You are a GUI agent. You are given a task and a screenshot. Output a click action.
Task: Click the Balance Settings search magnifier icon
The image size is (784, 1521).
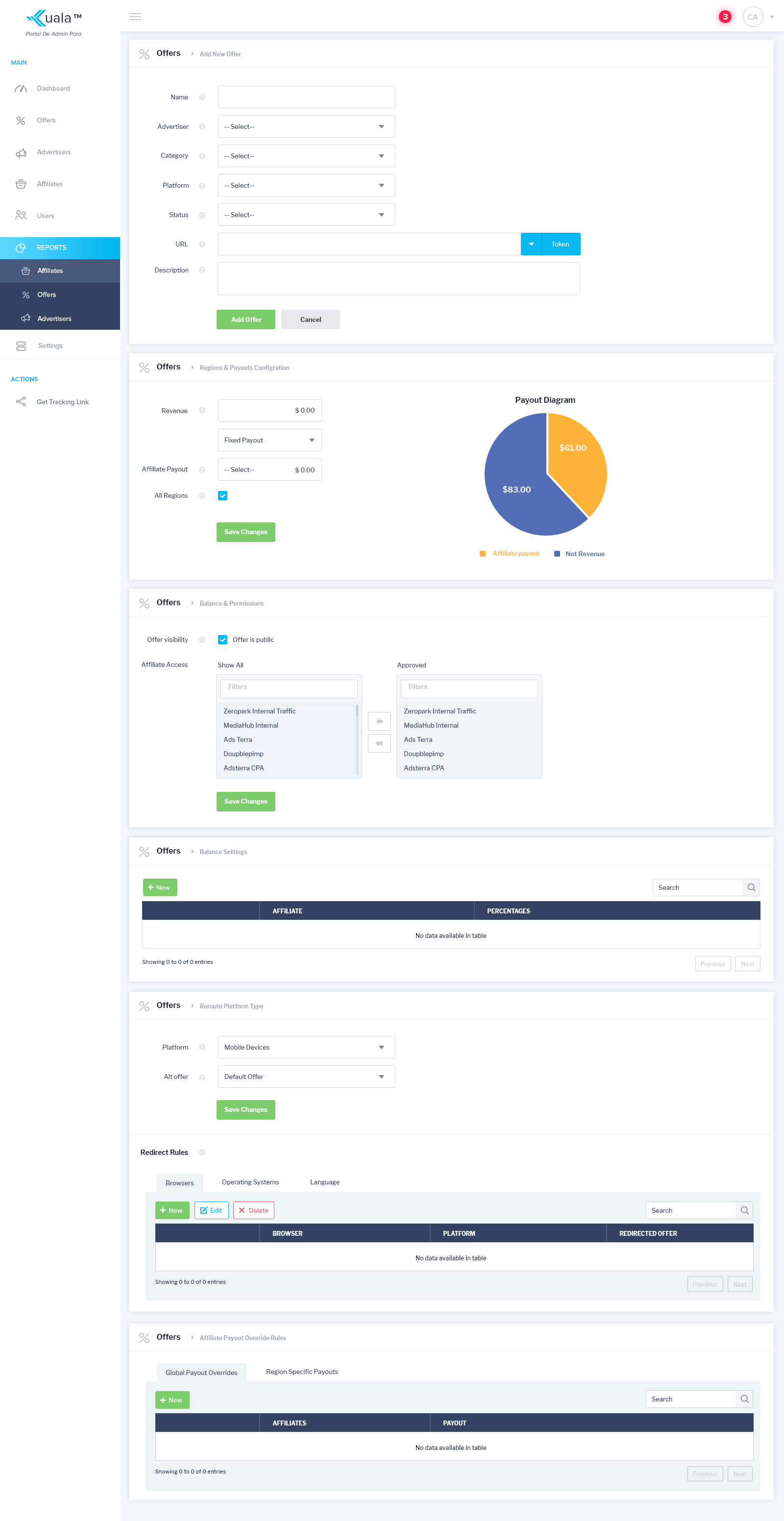click(x=751, y=887)
